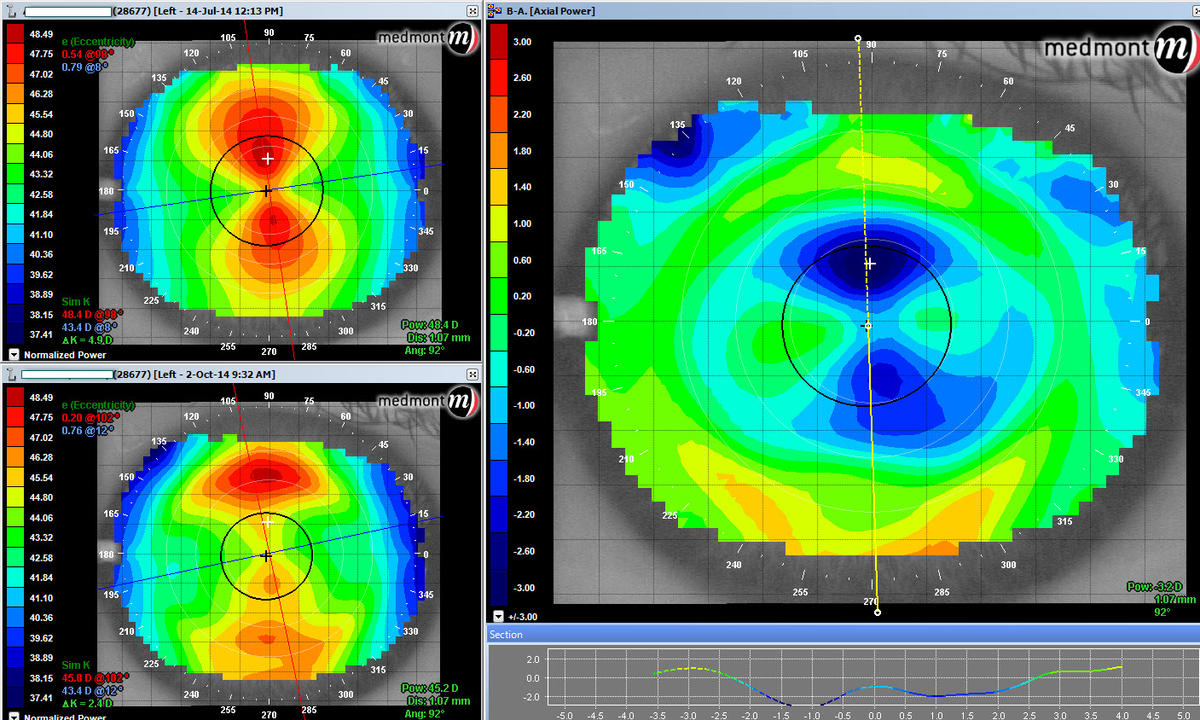1200x720 pixels.
Task: Pick the 3.00 red swatch in the difference scale
Action: pyautogui.click(x=498, y=42)
